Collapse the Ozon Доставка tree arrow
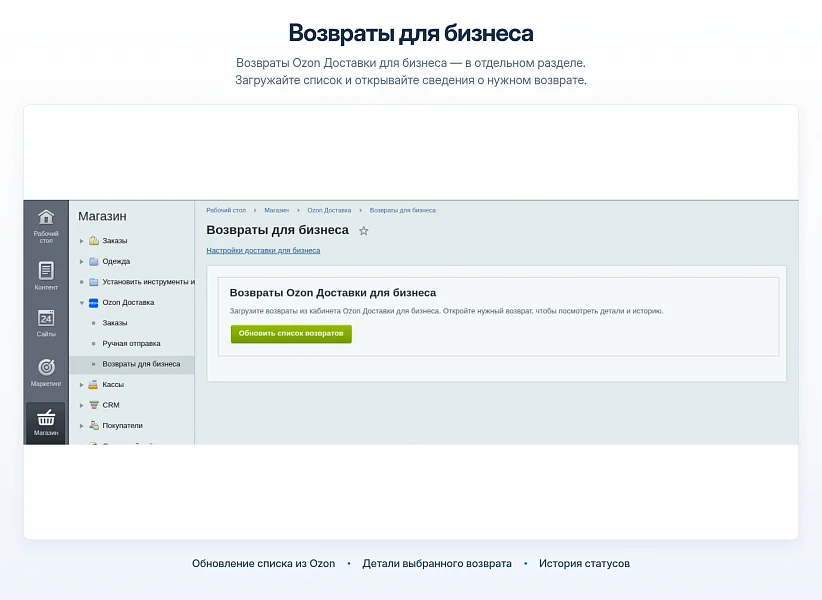Screen dimensions: 822x600 [82, 303]
